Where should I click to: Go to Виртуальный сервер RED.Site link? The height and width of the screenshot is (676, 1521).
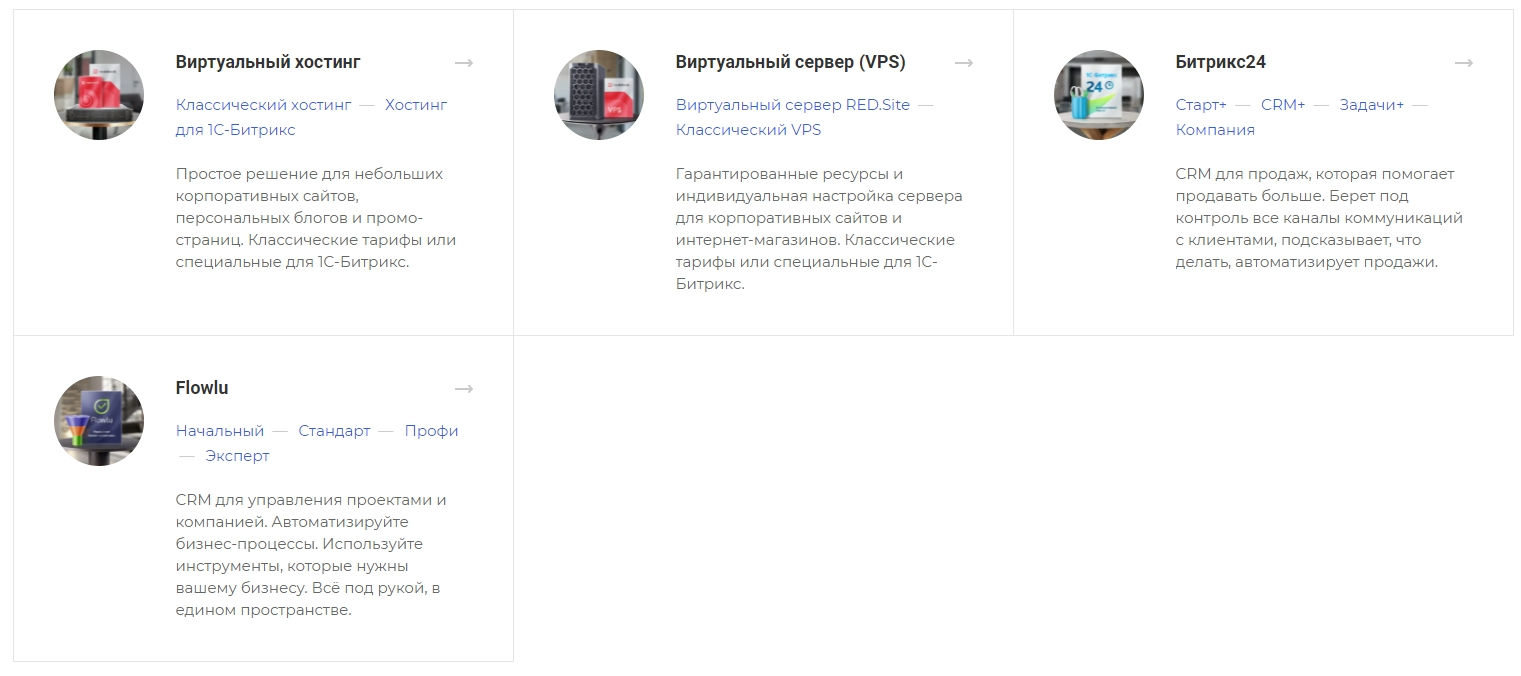coord(793,105)
